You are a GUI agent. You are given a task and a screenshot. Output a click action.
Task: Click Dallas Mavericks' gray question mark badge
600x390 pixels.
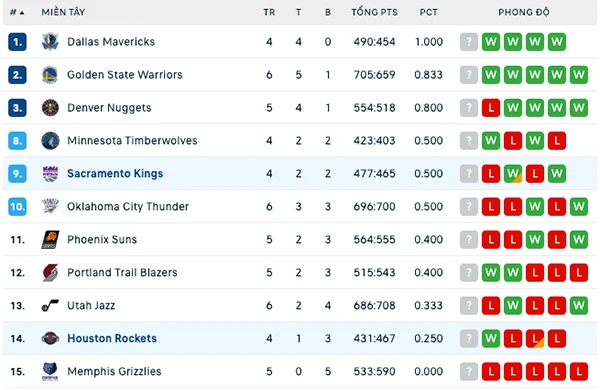(469, 42)
